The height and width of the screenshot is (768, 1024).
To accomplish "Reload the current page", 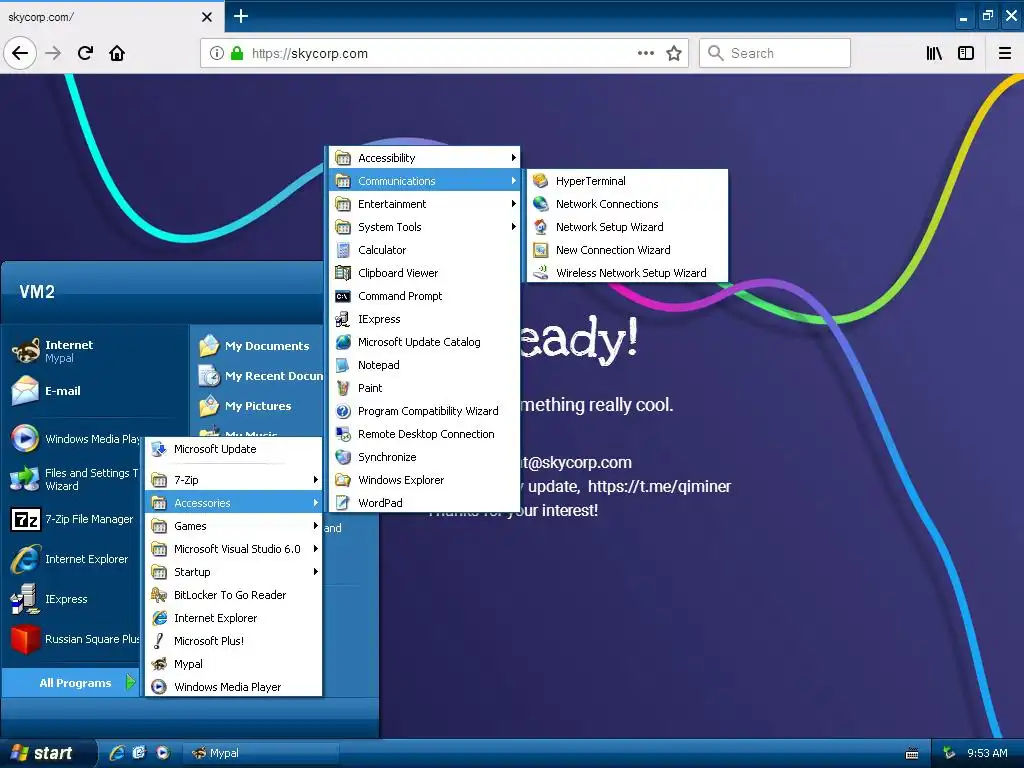I will pyautogui.click(x=85, y=53).
